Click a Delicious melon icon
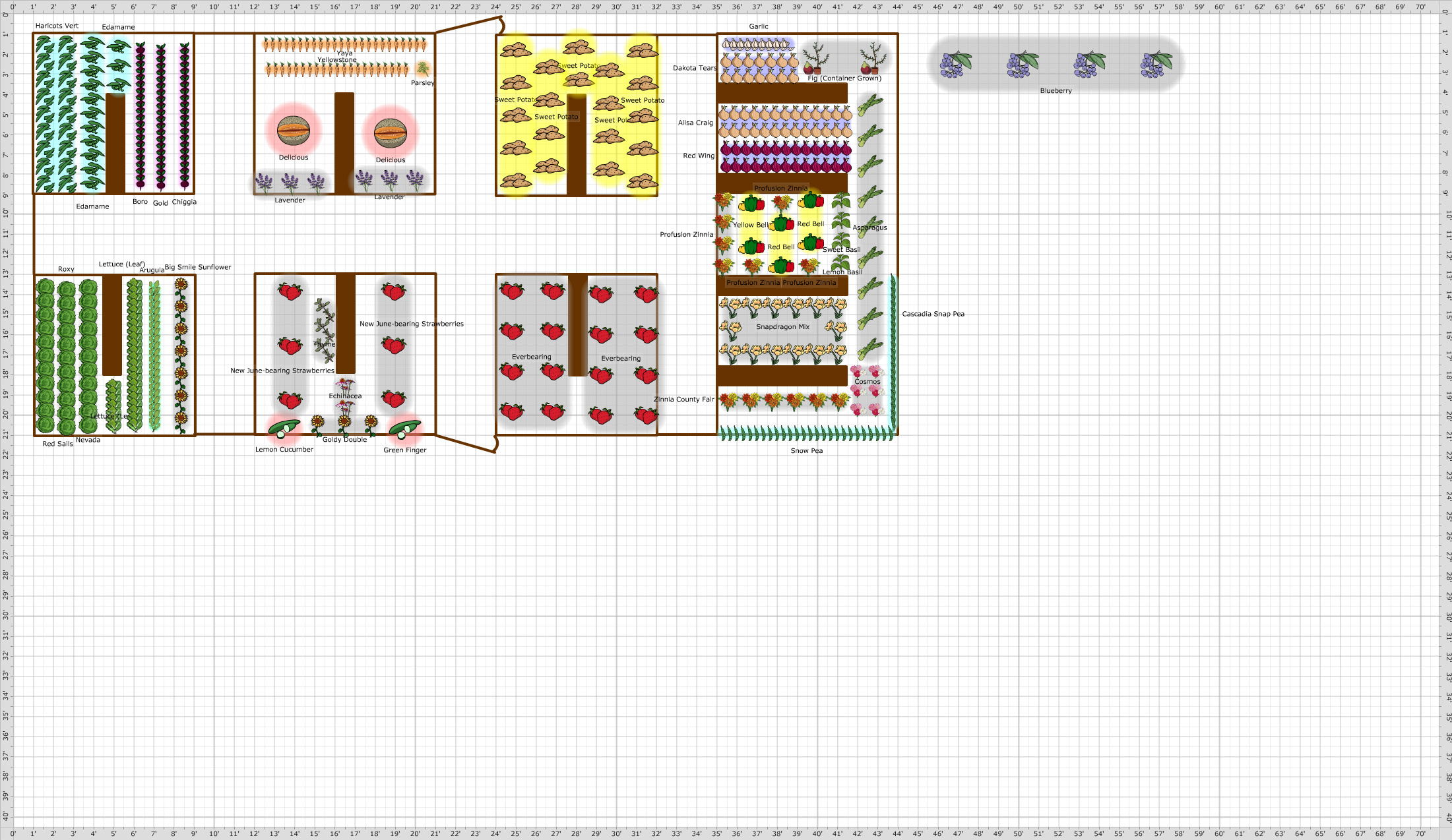 294,131
